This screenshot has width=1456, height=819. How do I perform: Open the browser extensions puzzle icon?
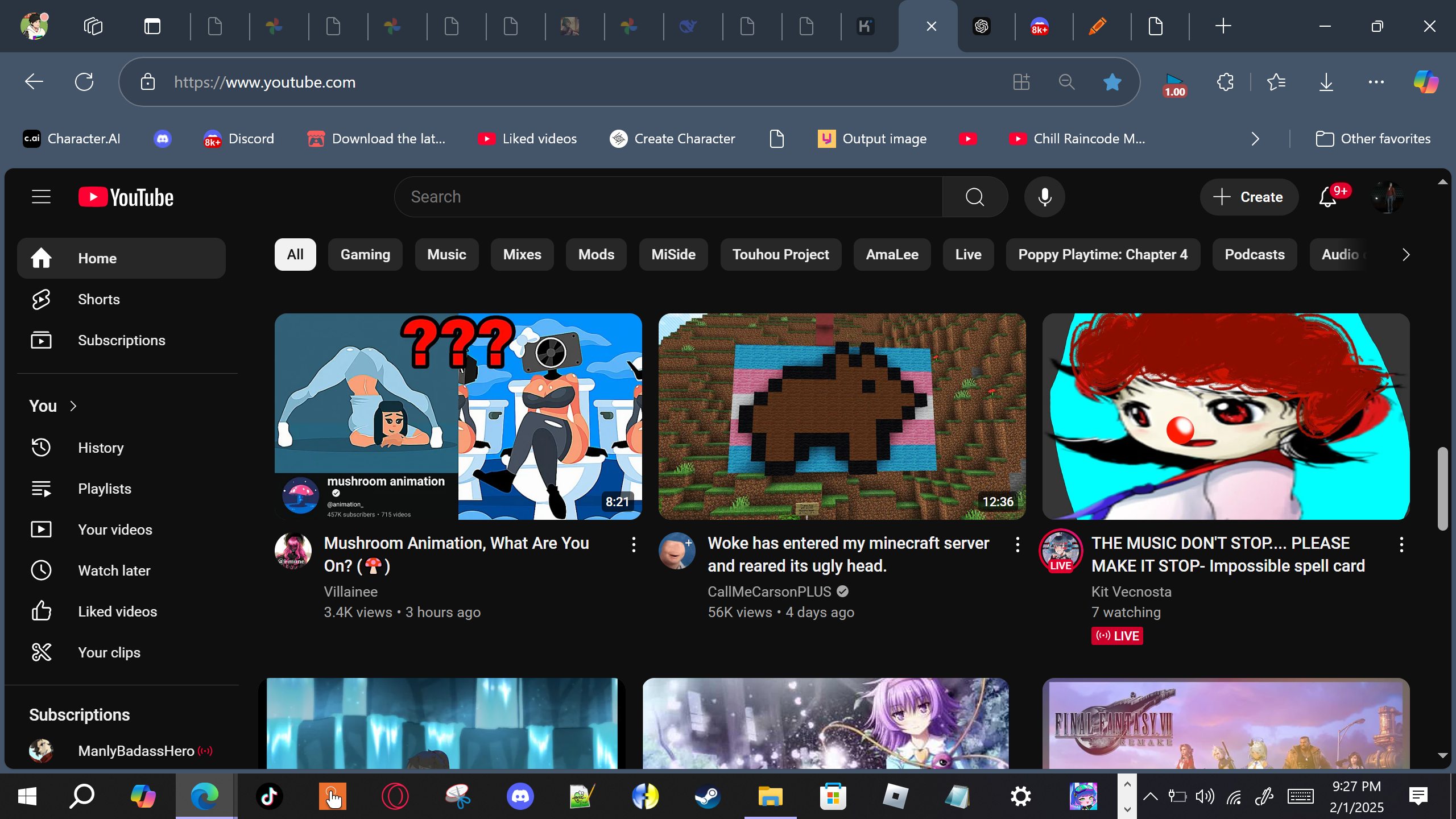1225,82
